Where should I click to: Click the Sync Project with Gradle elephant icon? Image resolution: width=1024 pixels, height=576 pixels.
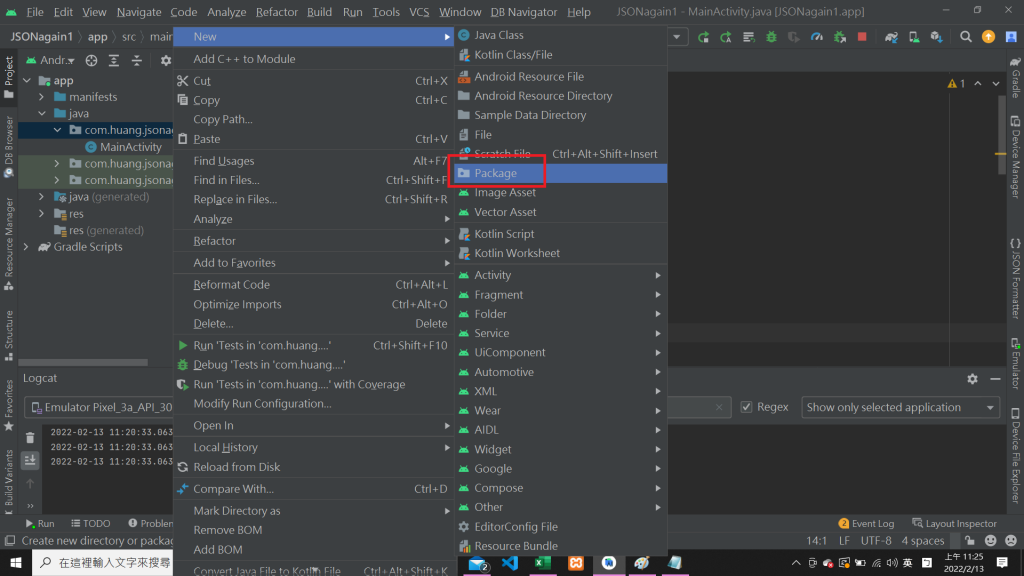(x=891, y=37)
